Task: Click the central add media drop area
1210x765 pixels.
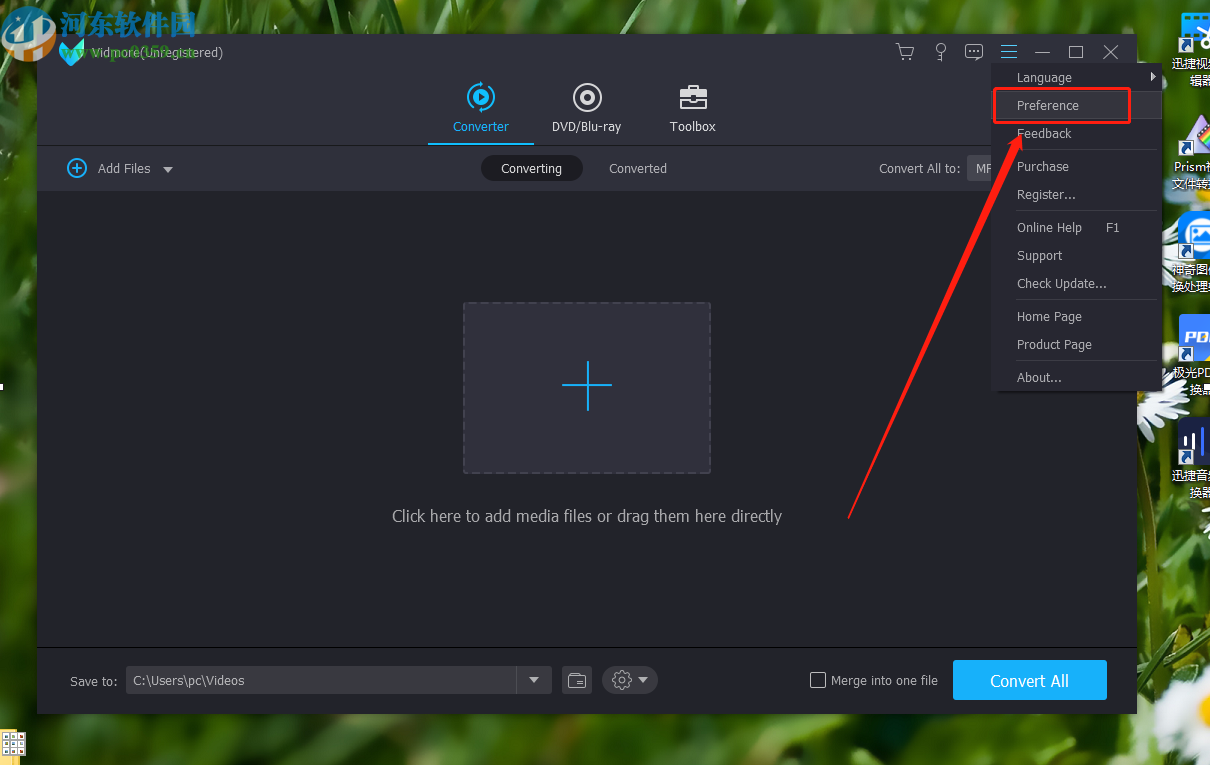Action: point(587,387)
